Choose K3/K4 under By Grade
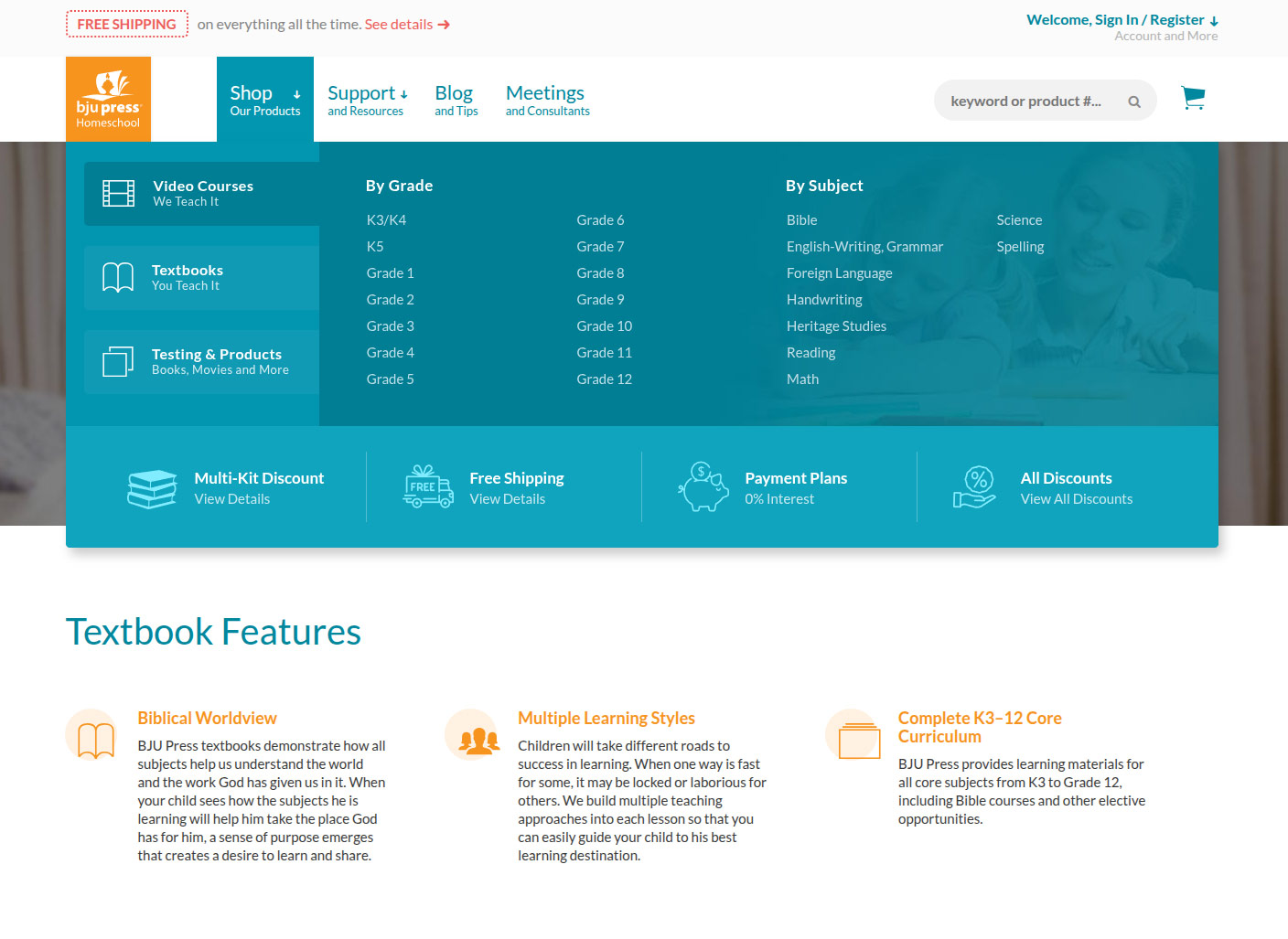1288x939 pixels. pyautogui.click(x=386, y=220)
